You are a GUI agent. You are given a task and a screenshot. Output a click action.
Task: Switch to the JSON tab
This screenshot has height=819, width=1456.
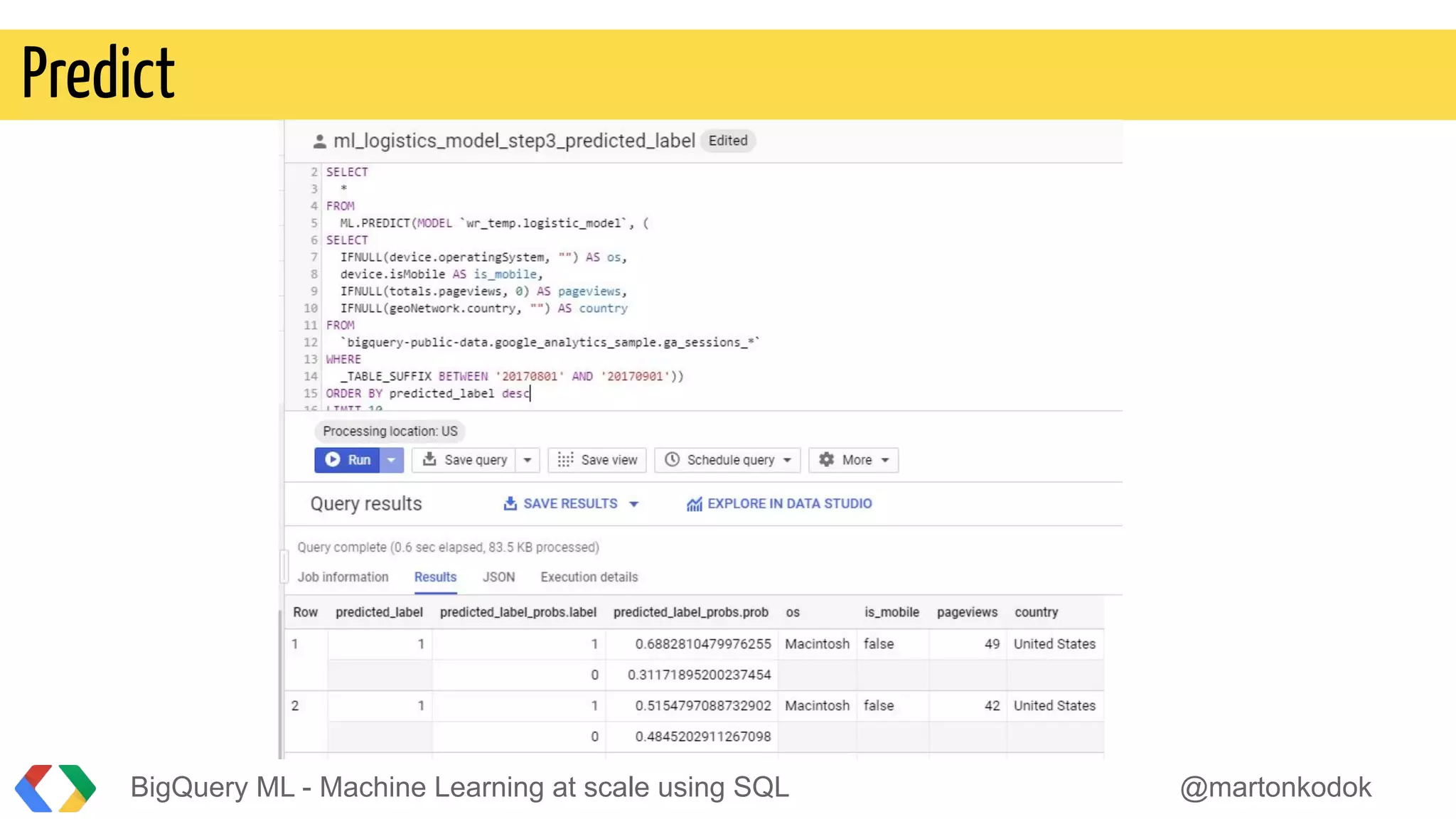click(x=498, y=577)
